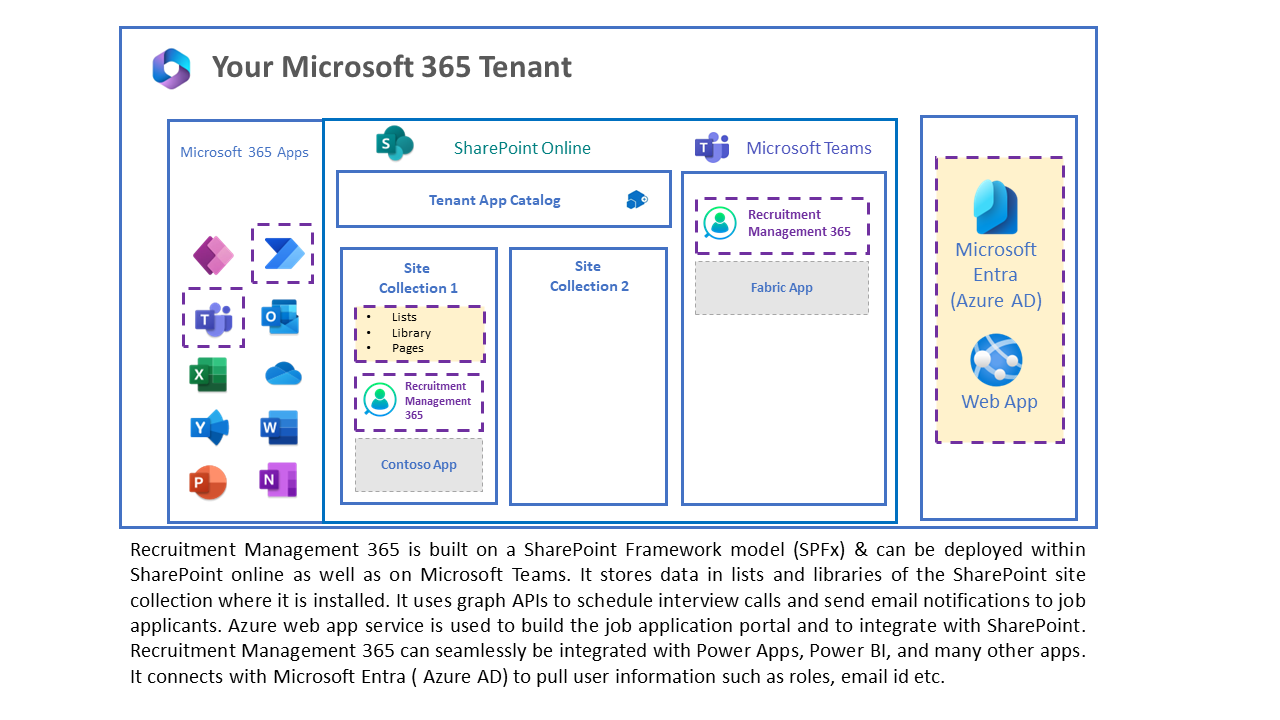This screenshot has width=1280, height=720.
Task: Click the Microsoft Teams header logo icon
Action: click(712, 146)
